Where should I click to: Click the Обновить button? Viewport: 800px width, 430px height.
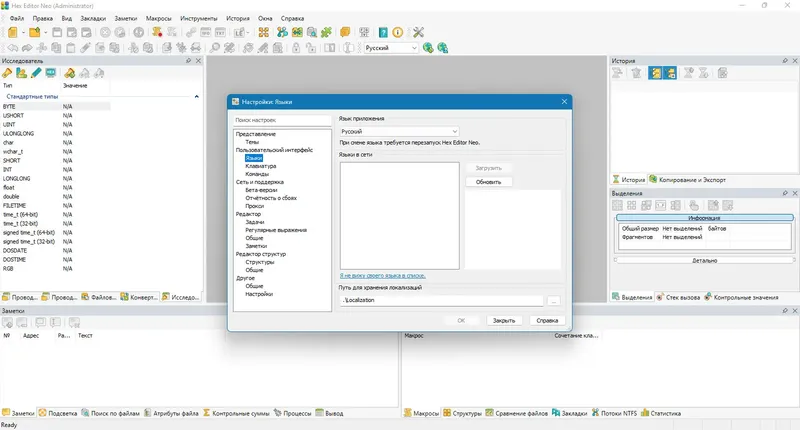click(x=489, y=182)
